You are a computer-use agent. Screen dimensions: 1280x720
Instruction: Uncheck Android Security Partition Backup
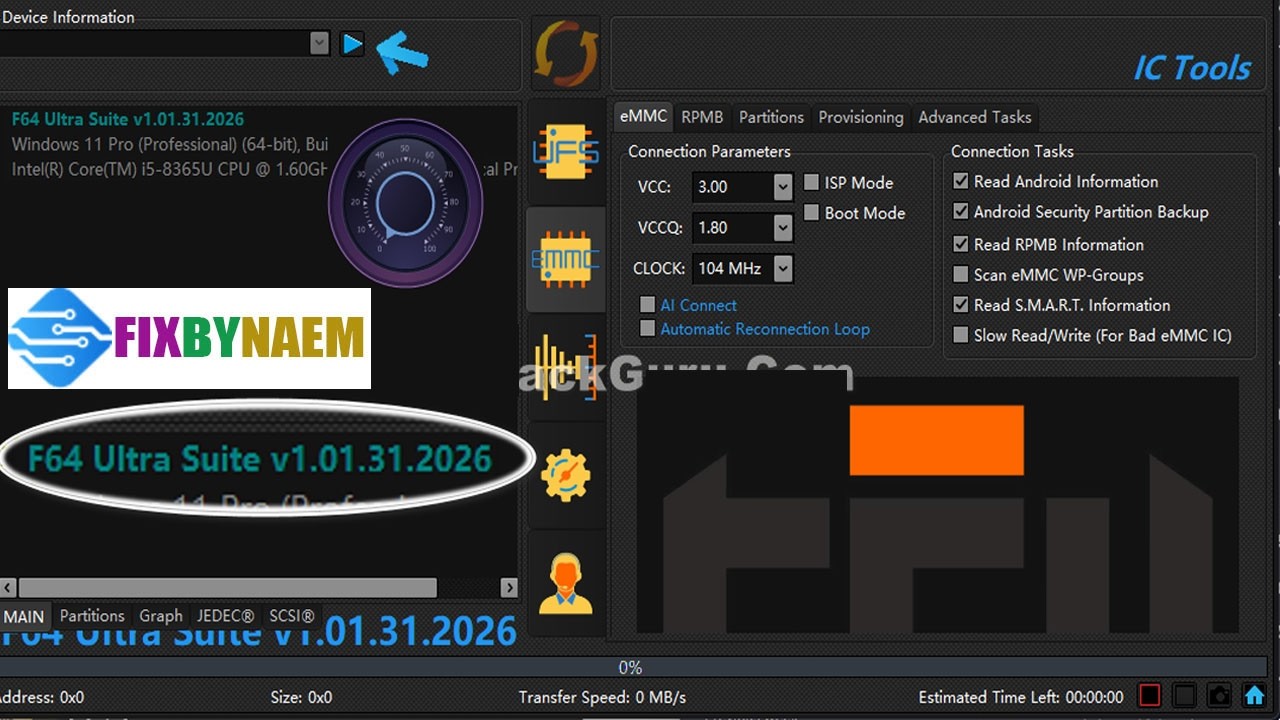[961, 212]
